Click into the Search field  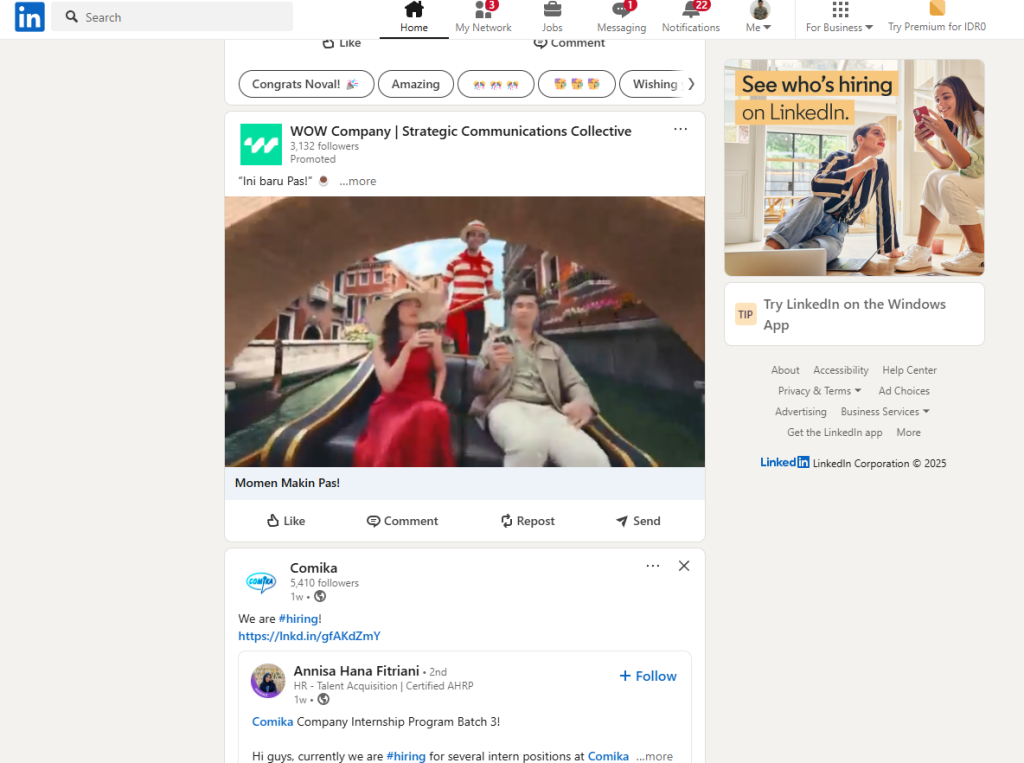[x=172, y=16]
